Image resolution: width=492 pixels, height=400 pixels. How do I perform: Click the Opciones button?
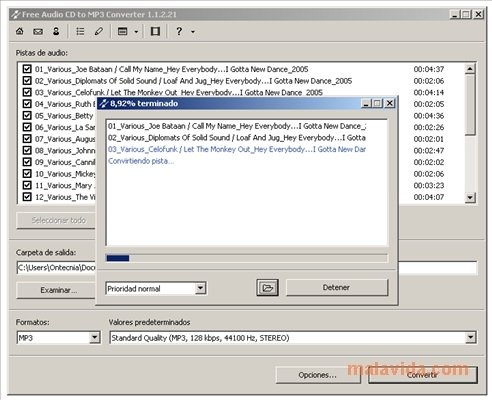tap(318, 375)
